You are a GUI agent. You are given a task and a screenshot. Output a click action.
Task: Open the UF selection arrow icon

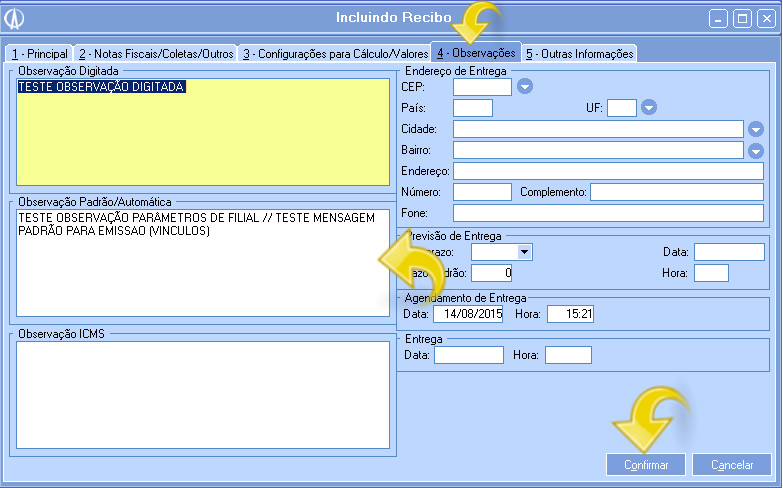(648, 108)
